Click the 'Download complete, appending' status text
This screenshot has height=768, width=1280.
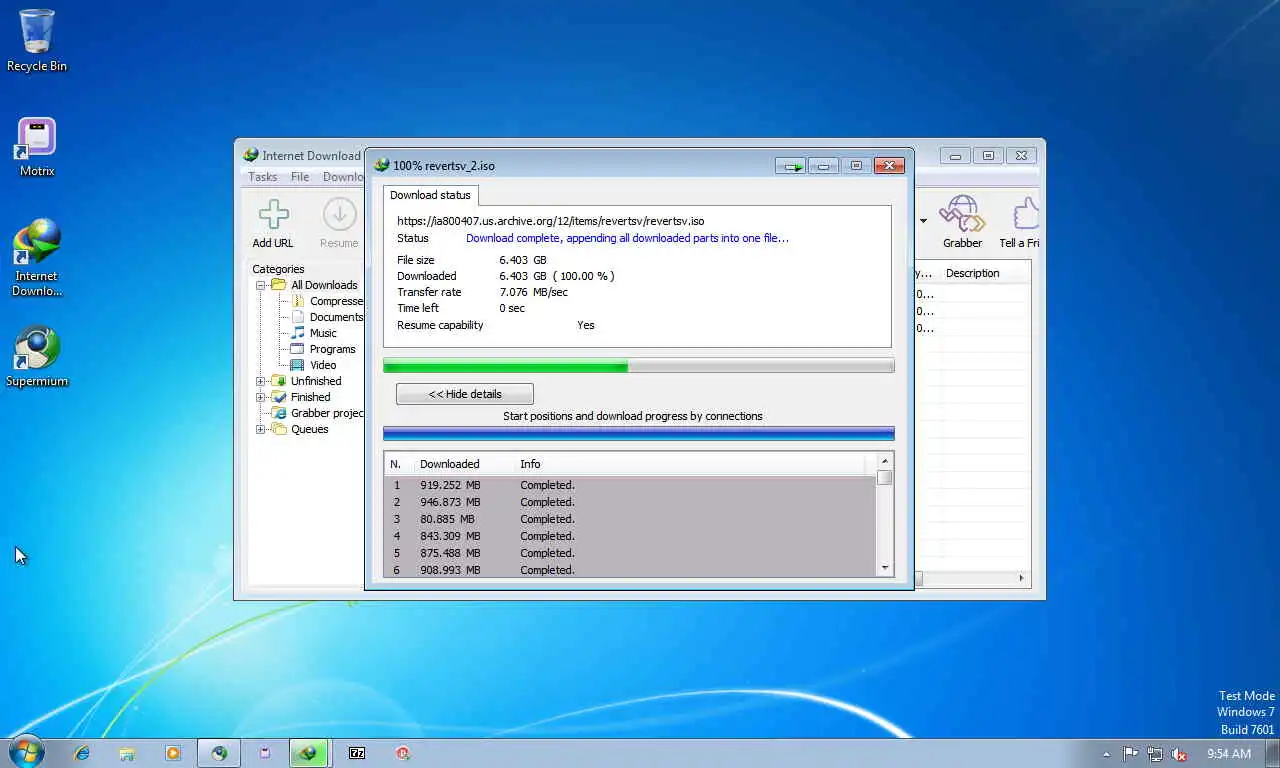(627, 238)
